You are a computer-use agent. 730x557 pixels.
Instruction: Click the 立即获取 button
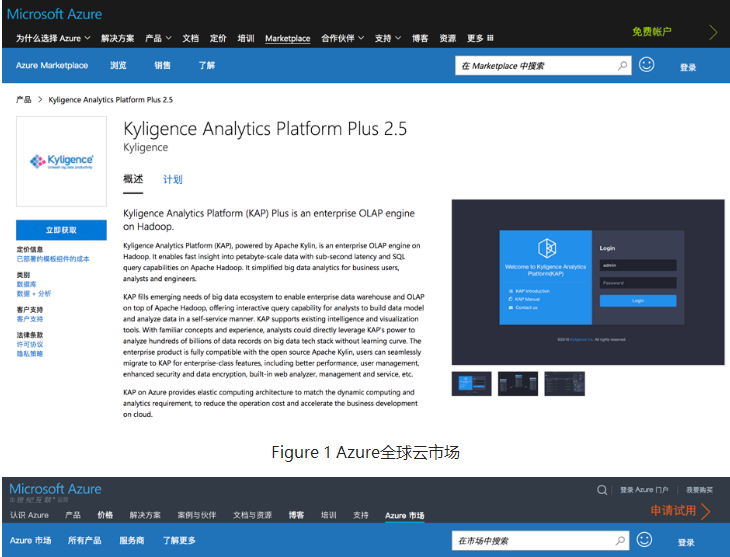coord(61,230)
